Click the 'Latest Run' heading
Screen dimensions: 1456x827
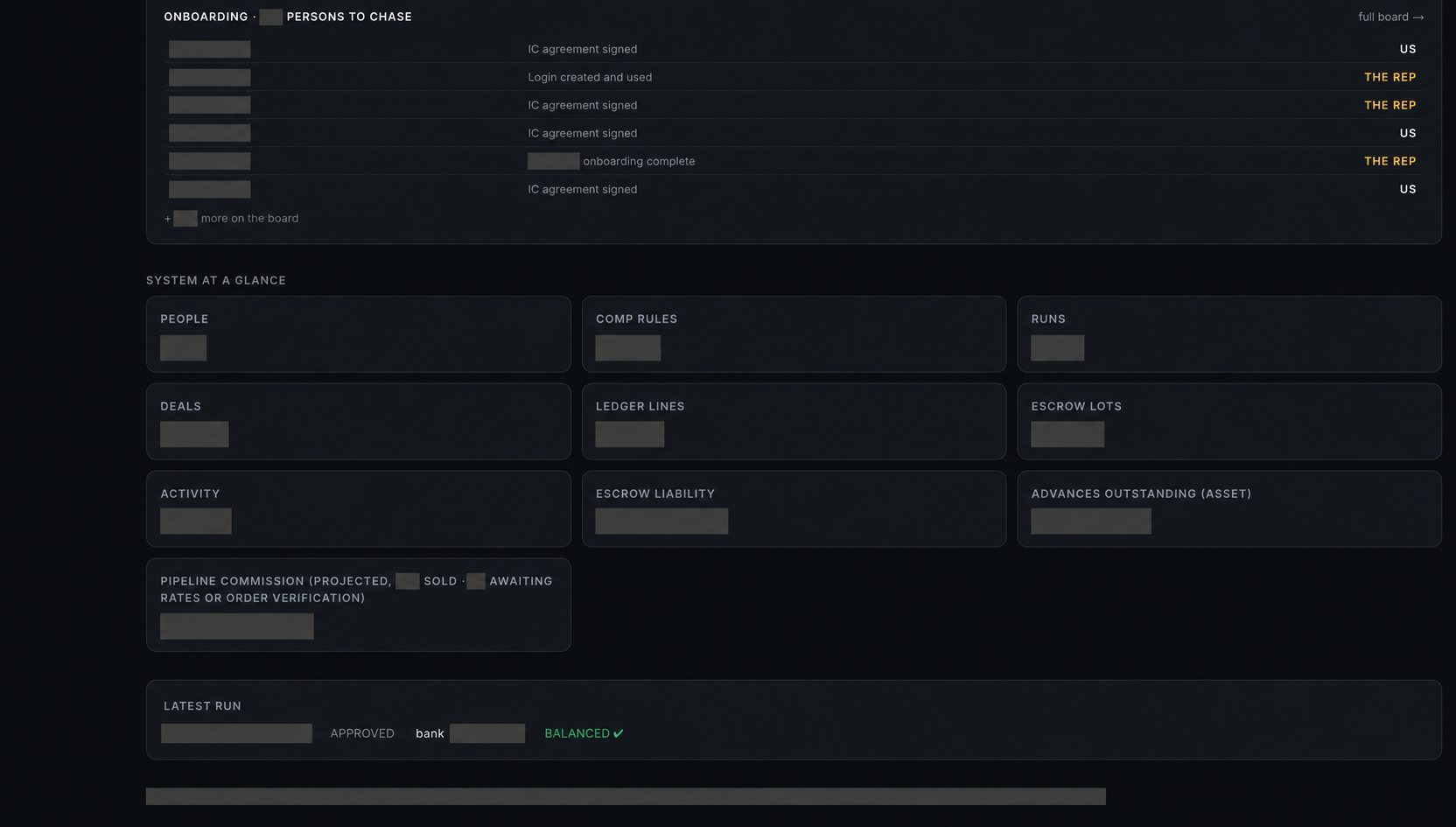pyautogui.click(x=202, y=706)
